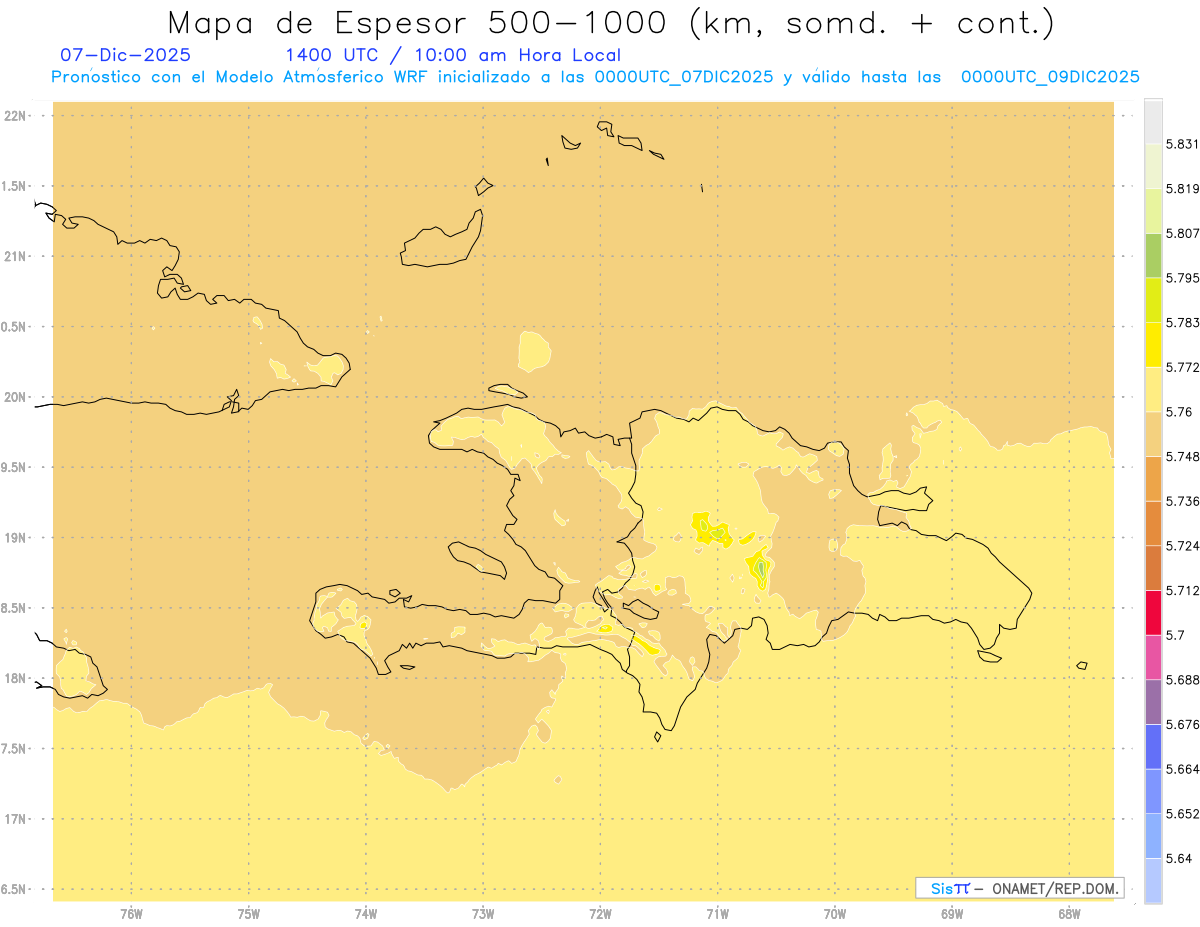Click the orange swatch between 5.736 and 5.748
This screenshot has height=927, width=1200.
point(1153,478)
